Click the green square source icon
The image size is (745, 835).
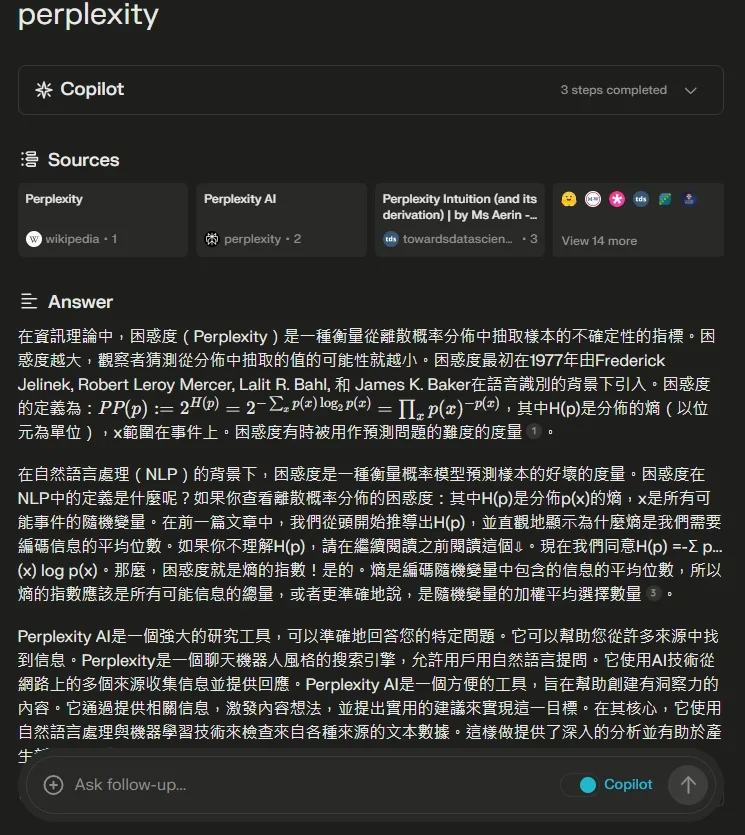point(665,199)
